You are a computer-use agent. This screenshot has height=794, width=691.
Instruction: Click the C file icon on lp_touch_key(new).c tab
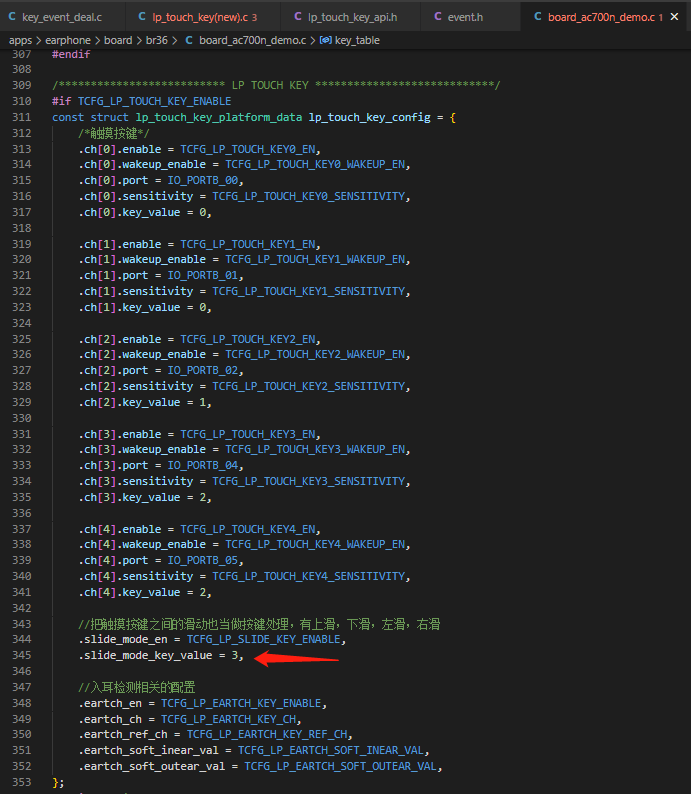(142, 17)
